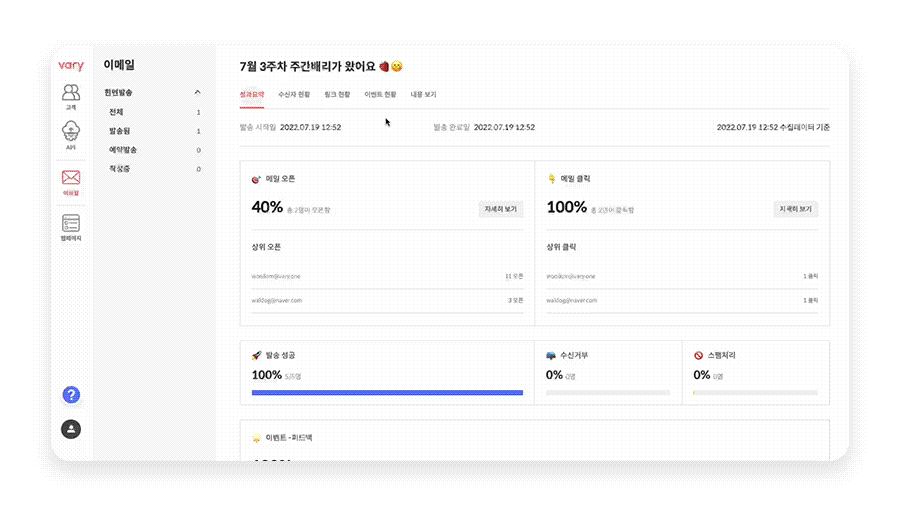Image resolution: width=900 pixels, height=506 pixels.
Task: Click the mailbox icon beside 수신거부
Action: pyautogui.click(x=551, y=356)
